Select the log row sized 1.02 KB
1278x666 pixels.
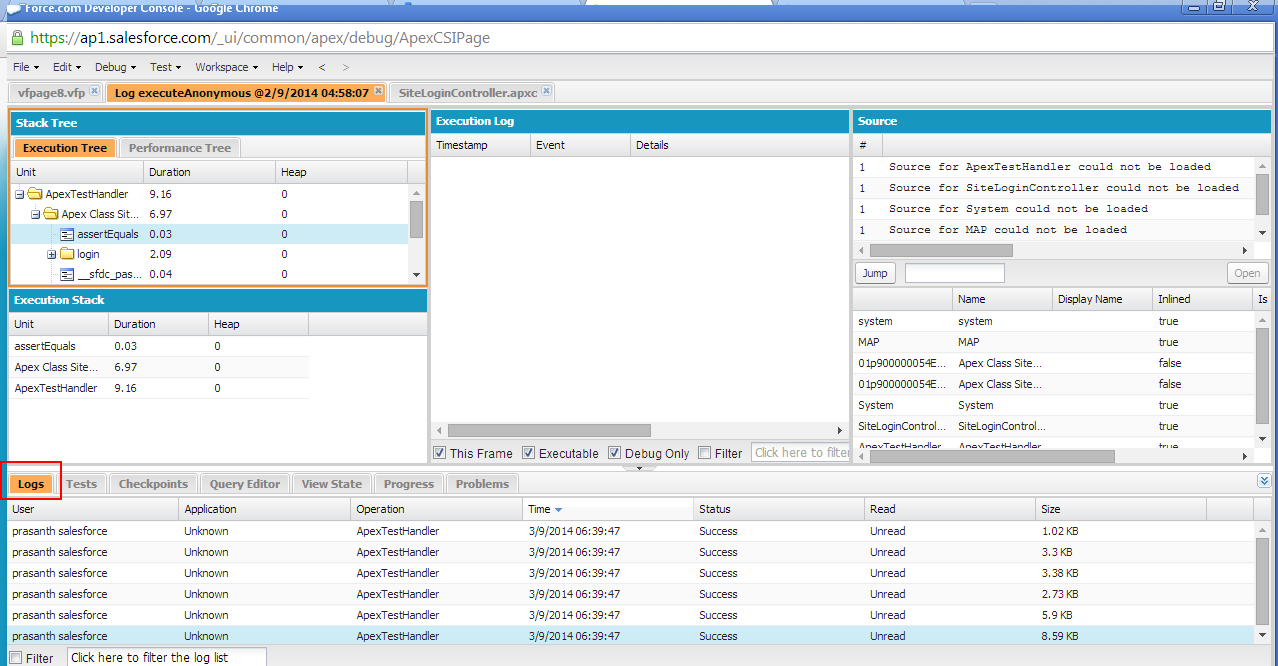[x=630, y=531]
